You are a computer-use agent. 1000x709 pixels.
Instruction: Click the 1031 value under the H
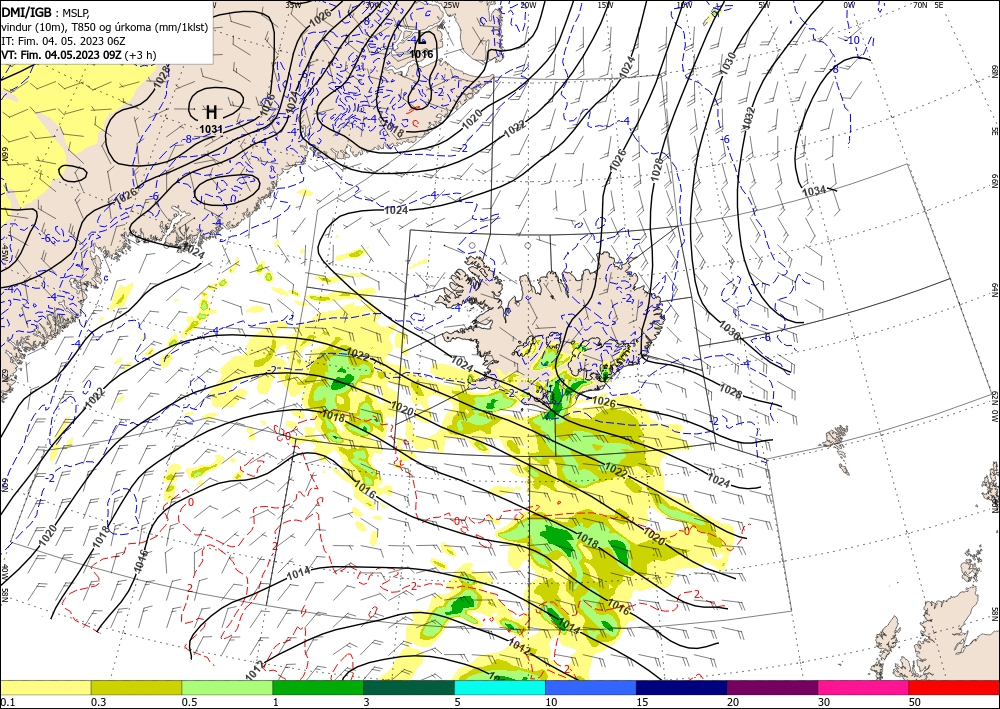[x=211, y=129]
